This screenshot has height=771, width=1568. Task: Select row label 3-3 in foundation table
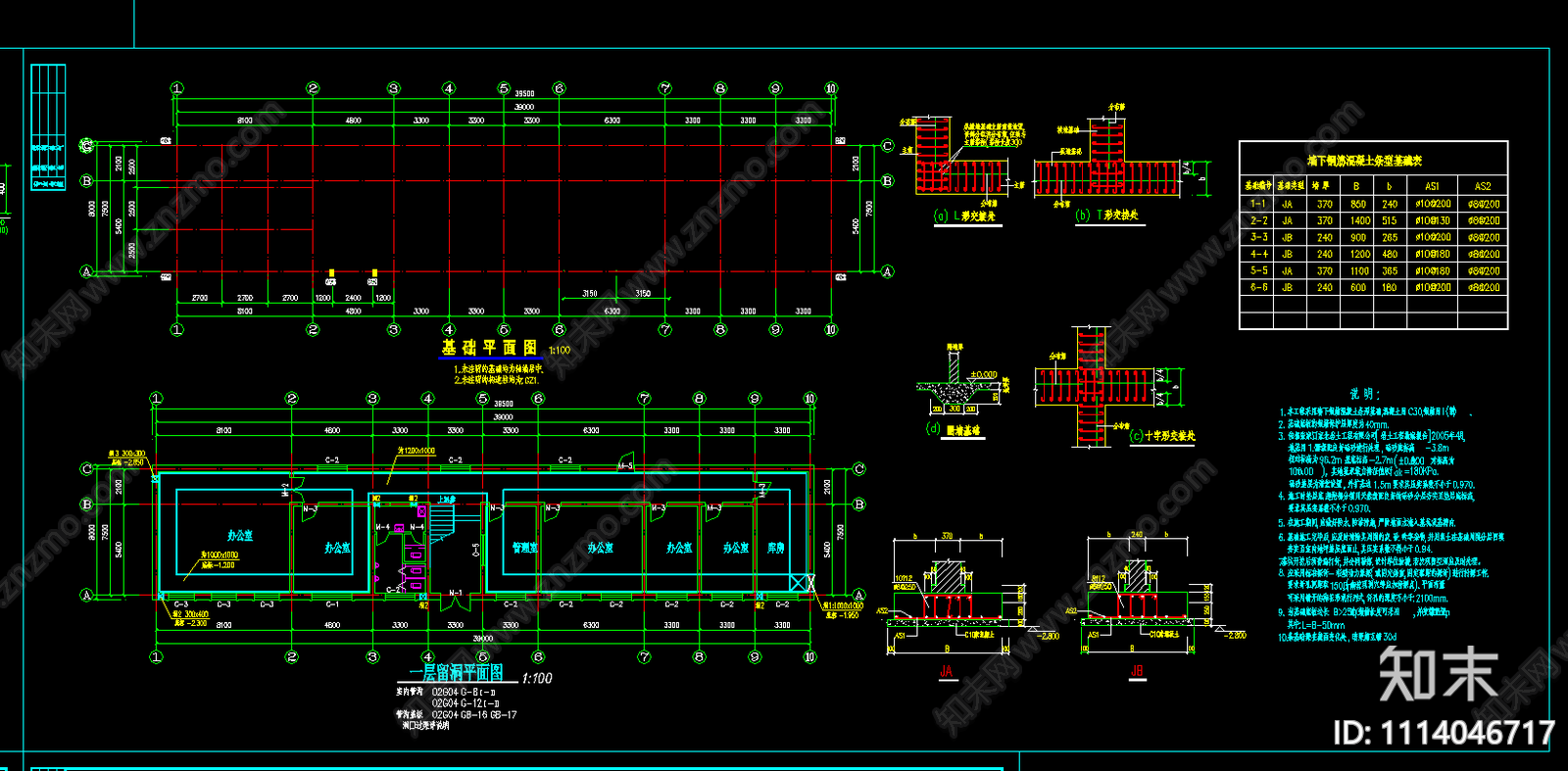pos(1258,237)
